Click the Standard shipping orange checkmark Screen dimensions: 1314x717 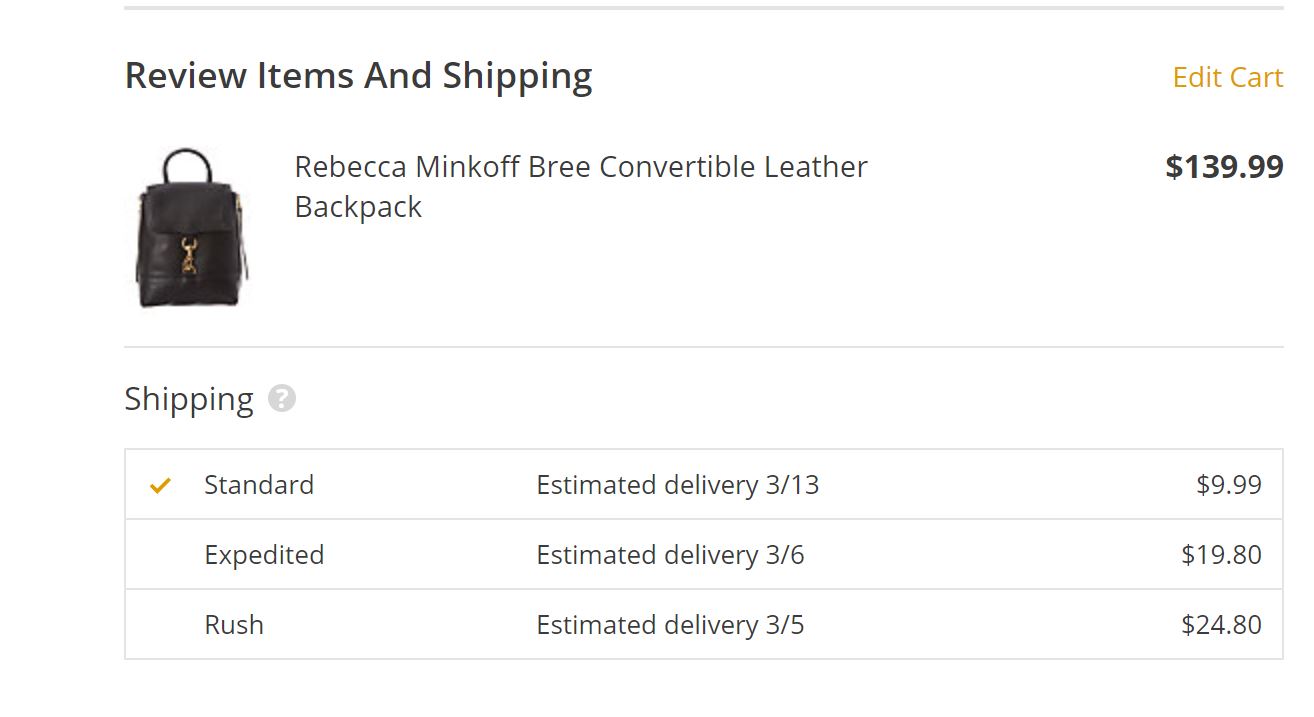160,486
